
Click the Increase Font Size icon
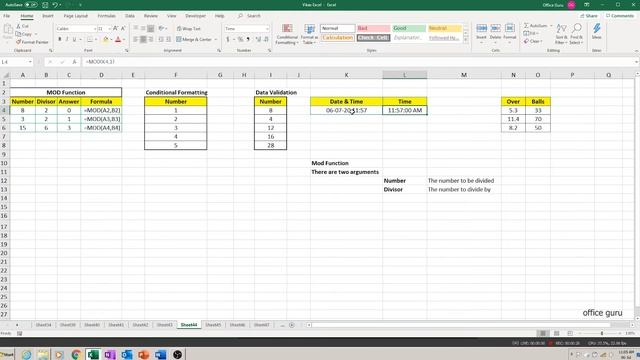tap(116, 29)
